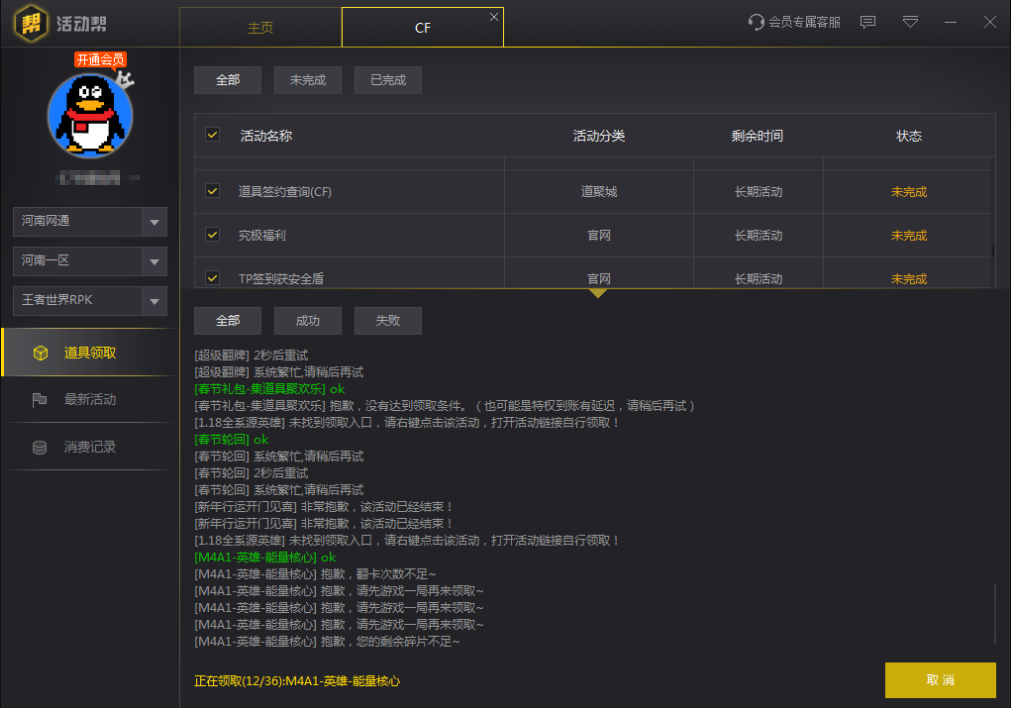Click the 活动分类 column header

click(x=599, y=136)
